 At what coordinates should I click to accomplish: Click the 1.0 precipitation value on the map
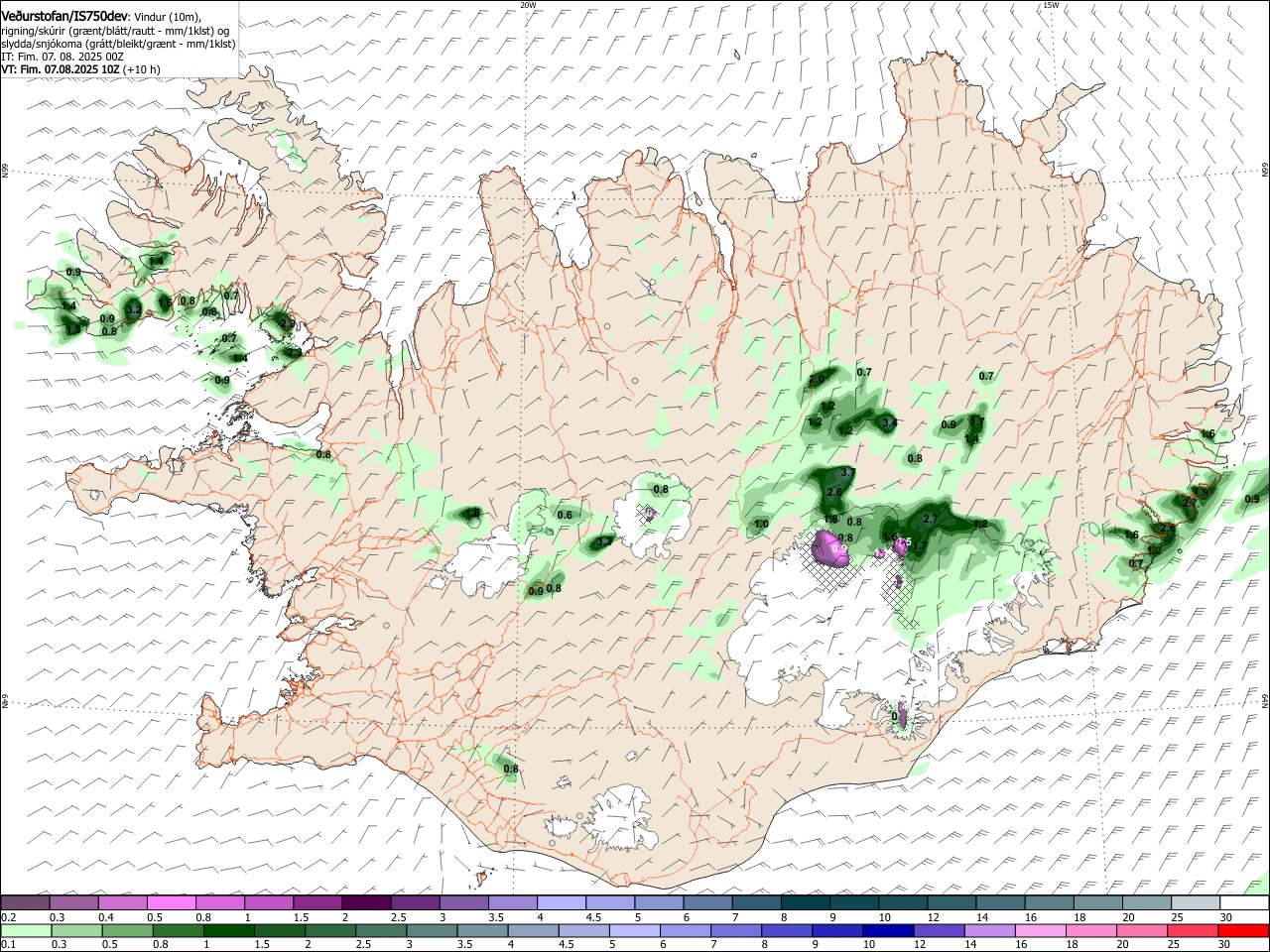tap(761, 524)
